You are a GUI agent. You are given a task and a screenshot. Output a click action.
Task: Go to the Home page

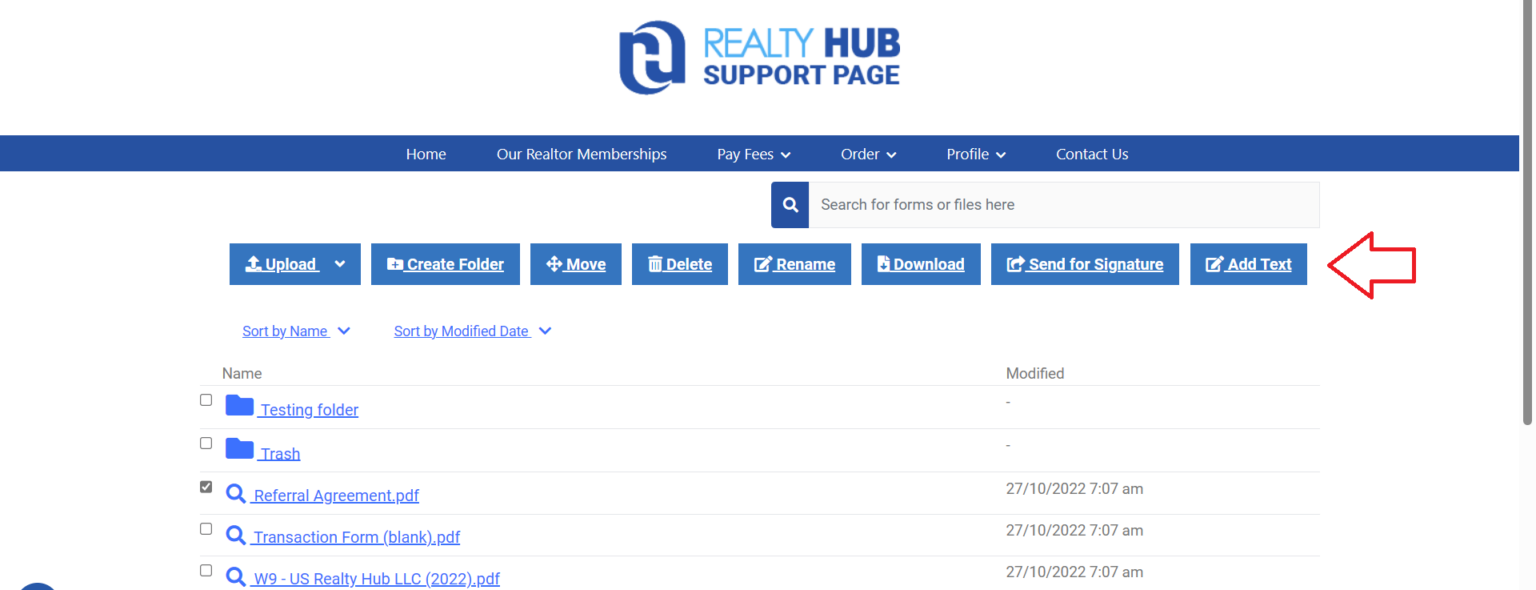426,154
